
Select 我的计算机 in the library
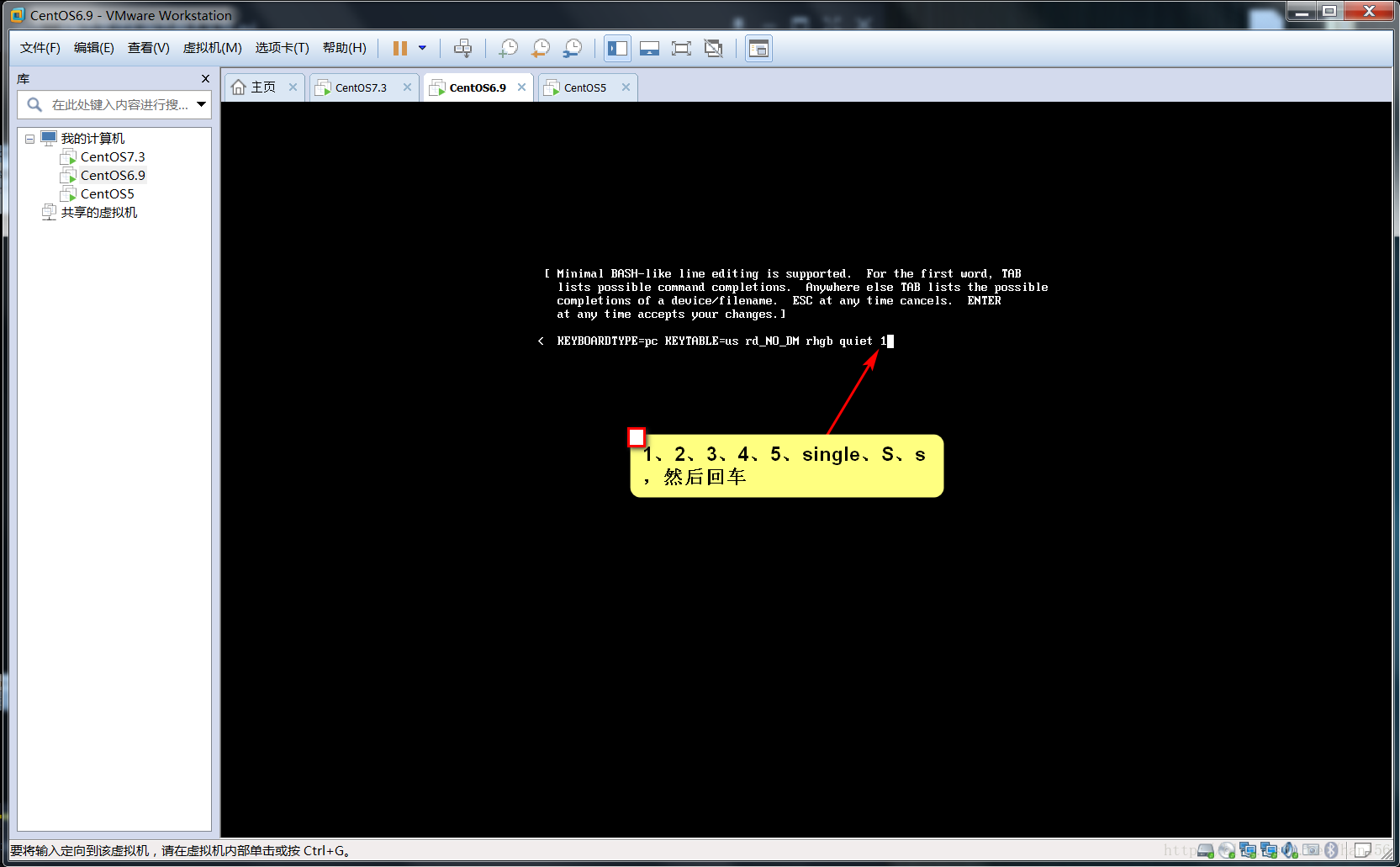[x=92, y=138]
